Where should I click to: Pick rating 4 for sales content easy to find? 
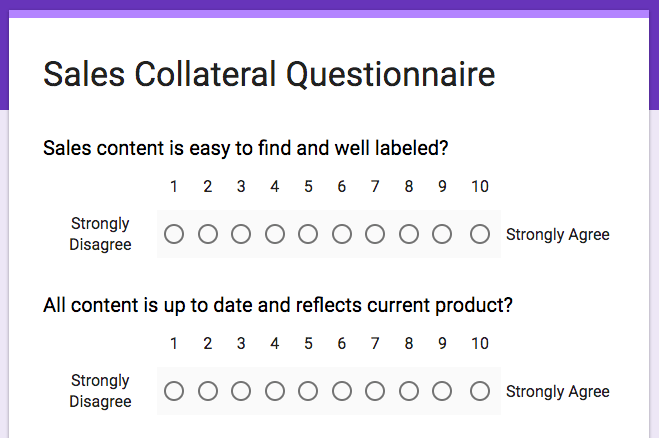pos(275,234)
